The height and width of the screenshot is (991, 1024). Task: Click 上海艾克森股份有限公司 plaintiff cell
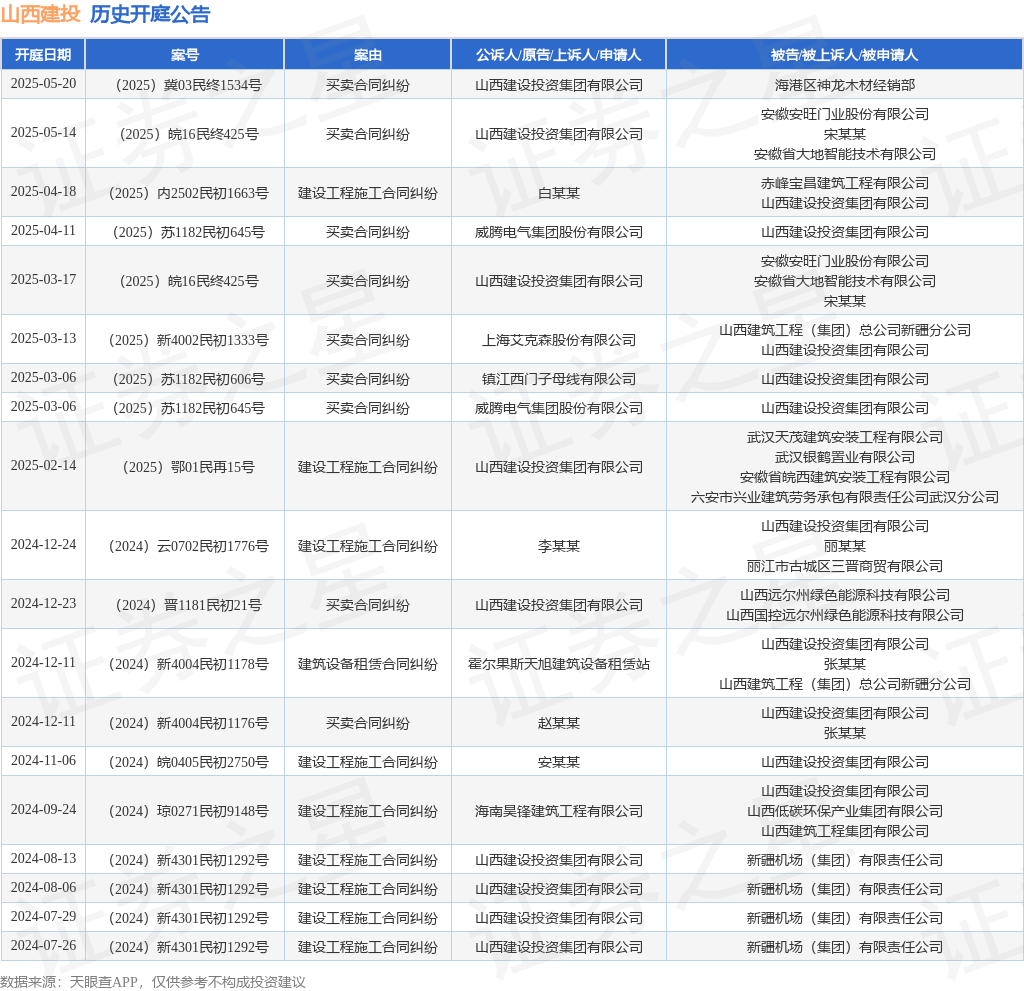click(558, 340)
